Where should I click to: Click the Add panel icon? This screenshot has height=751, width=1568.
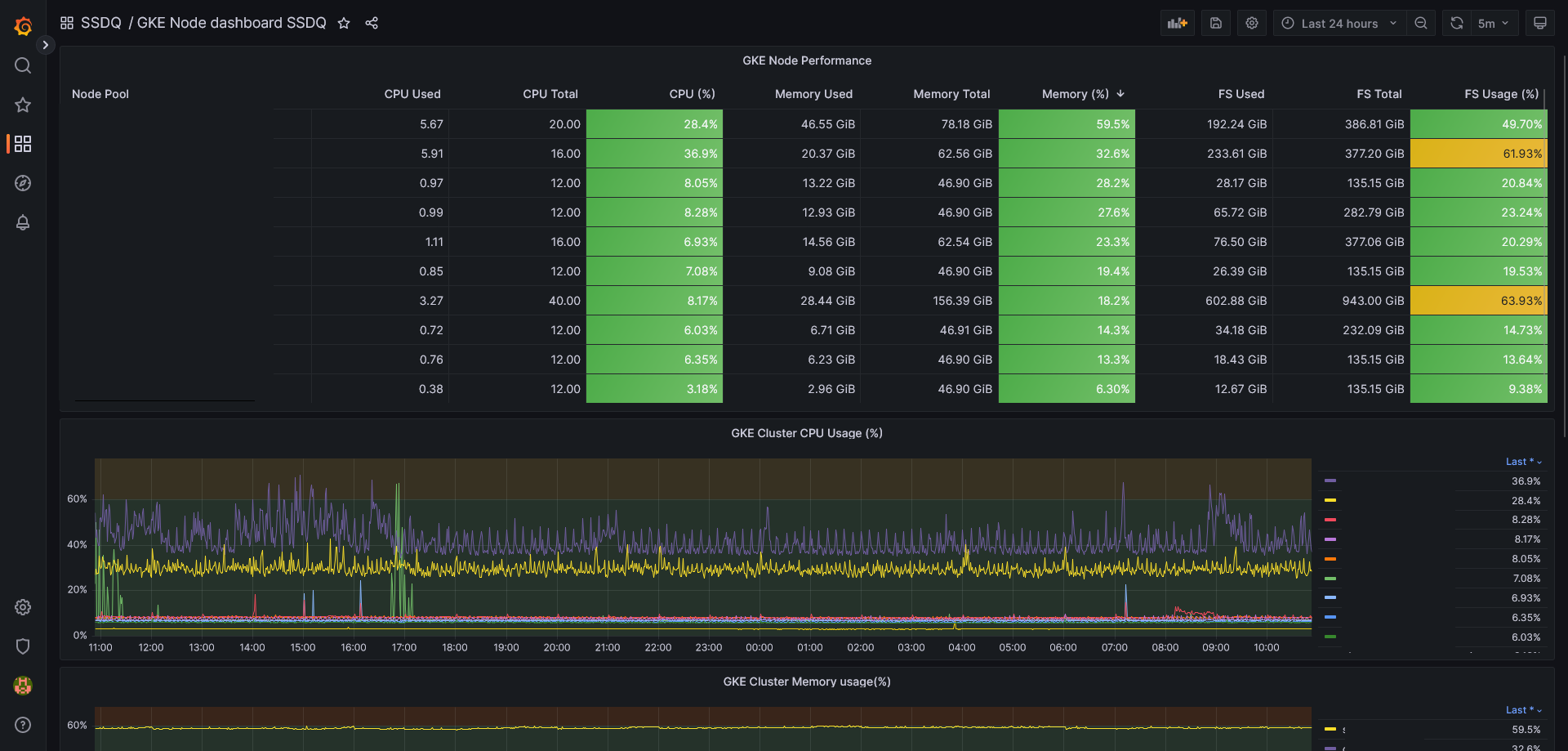(1177, 23)
